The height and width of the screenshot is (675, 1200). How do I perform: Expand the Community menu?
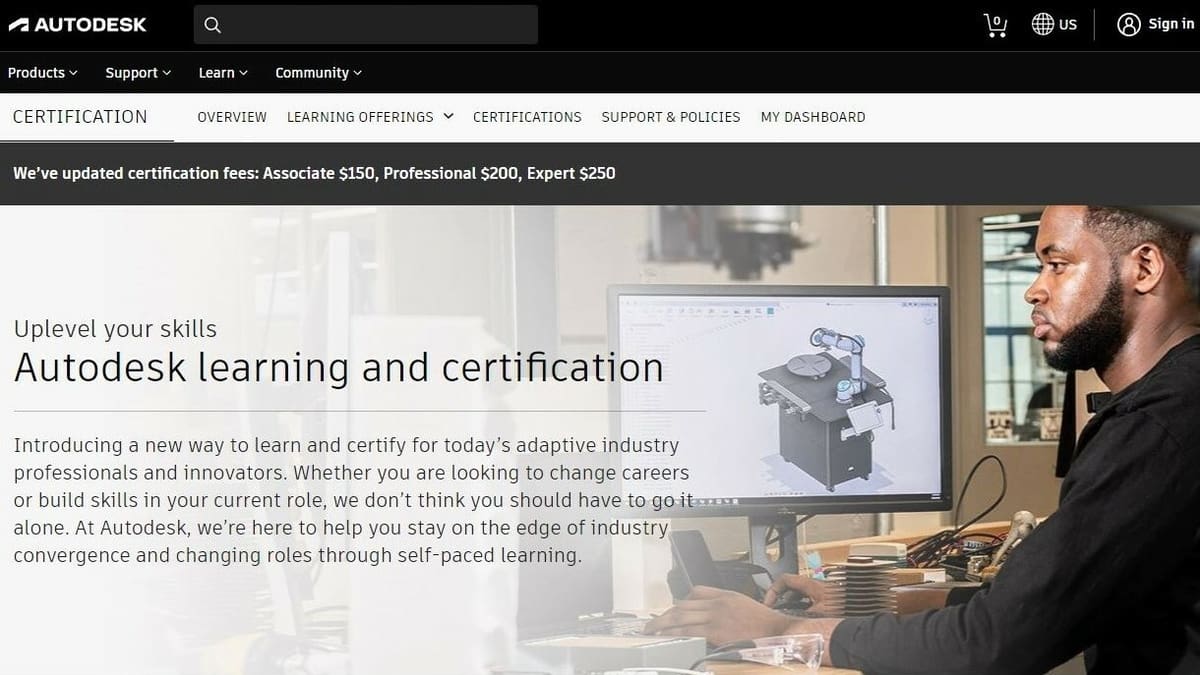pos(319,73)
